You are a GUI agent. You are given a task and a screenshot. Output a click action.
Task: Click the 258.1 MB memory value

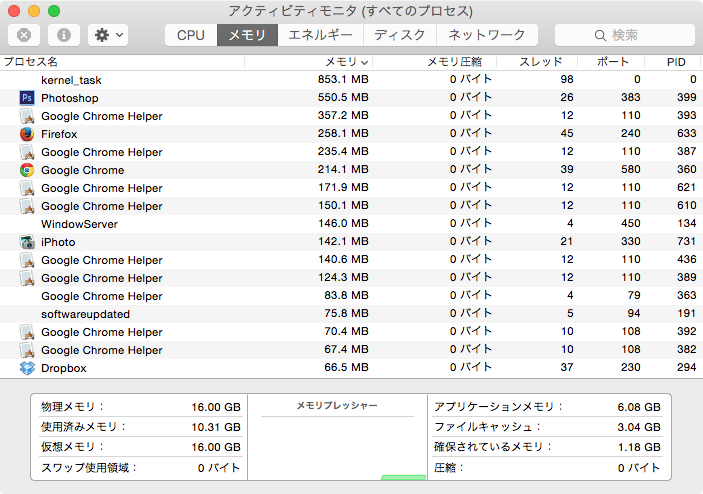[343, 133]
